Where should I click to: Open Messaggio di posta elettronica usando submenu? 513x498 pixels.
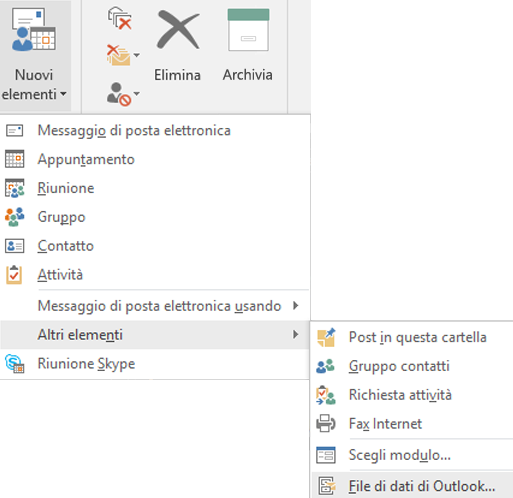155,306
